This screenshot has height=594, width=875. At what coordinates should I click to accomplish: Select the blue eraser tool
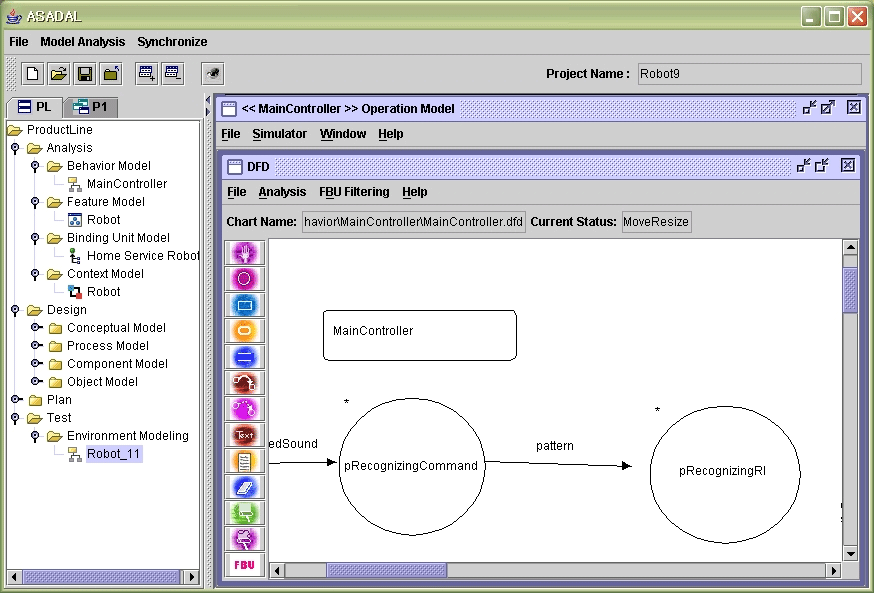click(x=244, y=487)
